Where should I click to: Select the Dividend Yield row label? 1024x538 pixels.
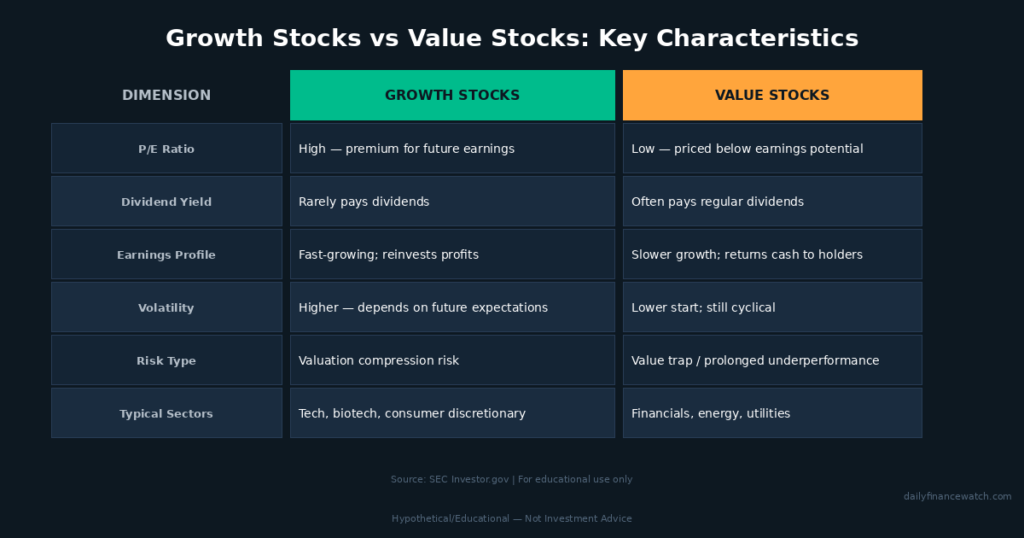click(167, 202)
